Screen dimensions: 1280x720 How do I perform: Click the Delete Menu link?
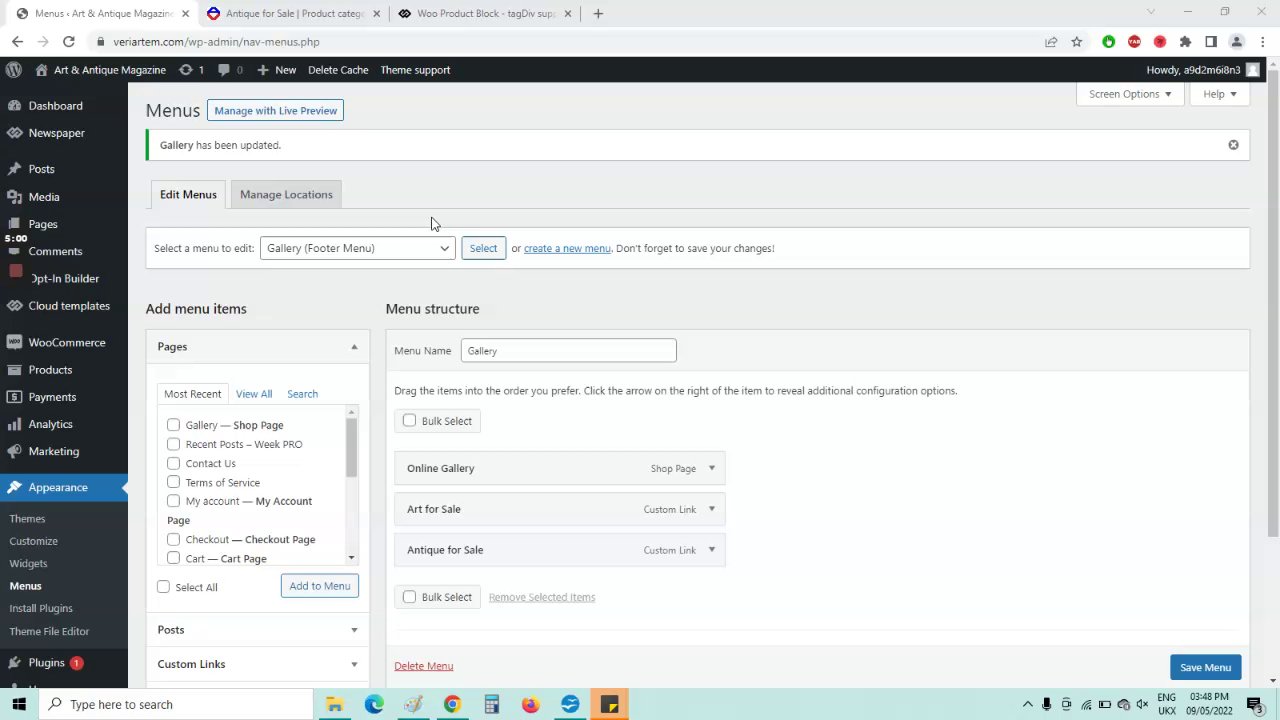point(424,666)
